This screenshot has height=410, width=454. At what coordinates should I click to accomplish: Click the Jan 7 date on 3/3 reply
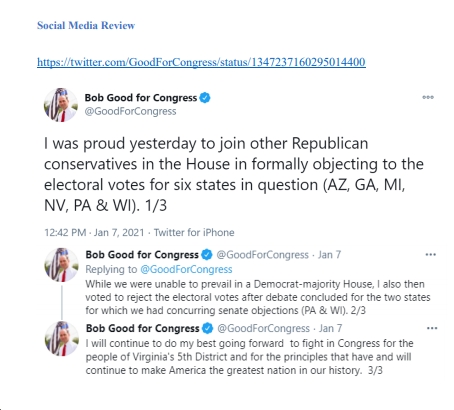(330, 328)
